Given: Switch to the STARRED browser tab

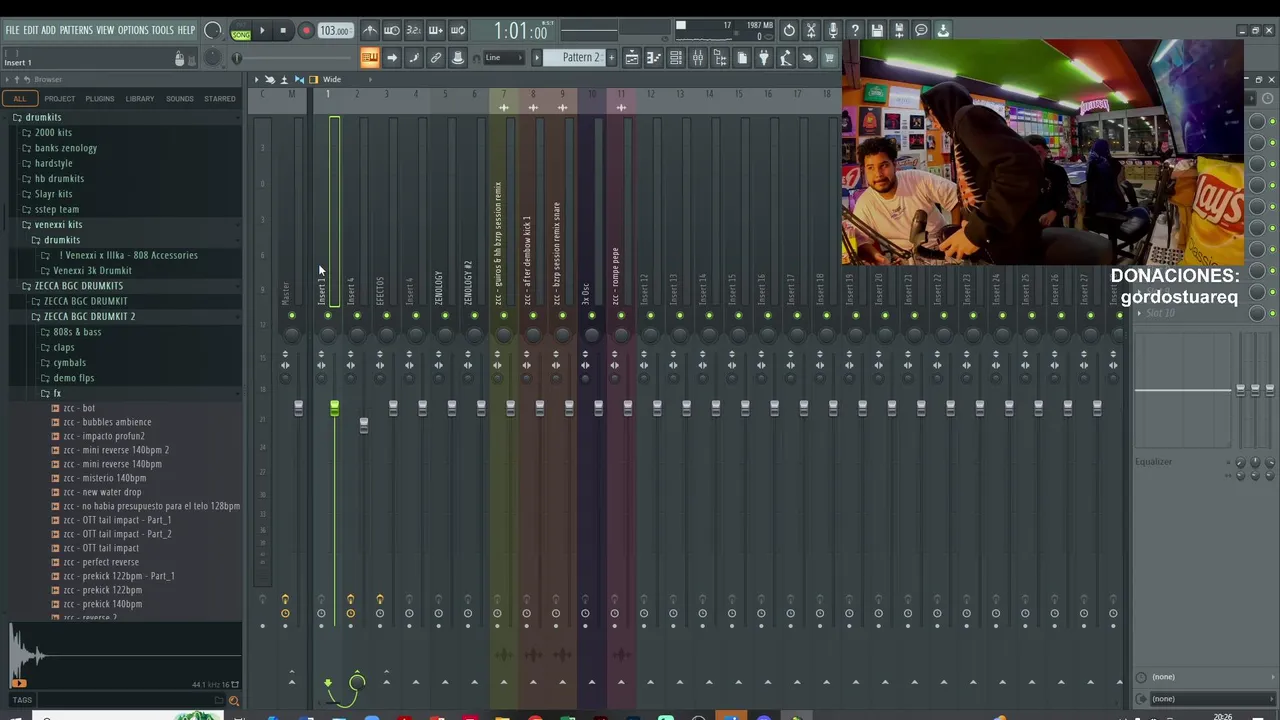Looking at the screenshot, I should click(220, 99).
